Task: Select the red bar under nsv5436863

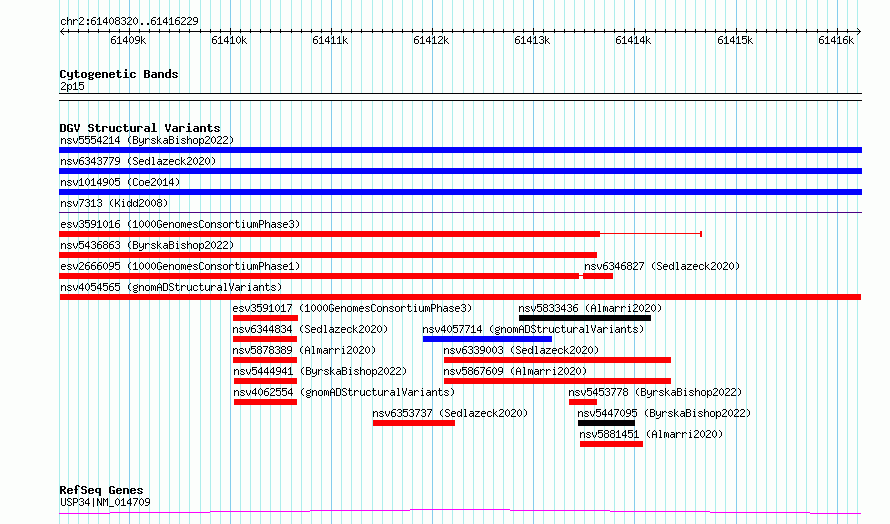Action: pos(328,255)
